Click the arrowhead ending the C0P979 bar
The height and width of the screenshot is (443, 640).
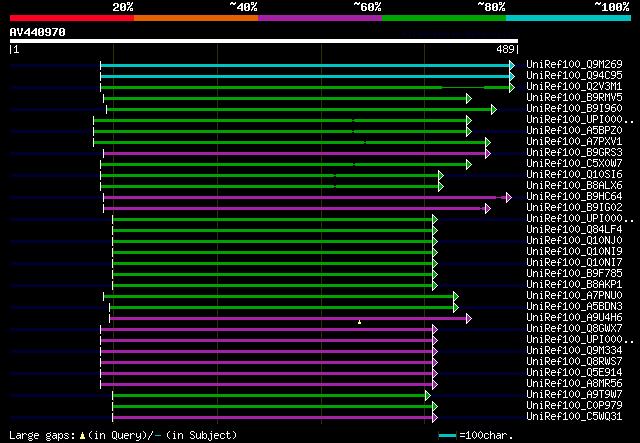435,406
